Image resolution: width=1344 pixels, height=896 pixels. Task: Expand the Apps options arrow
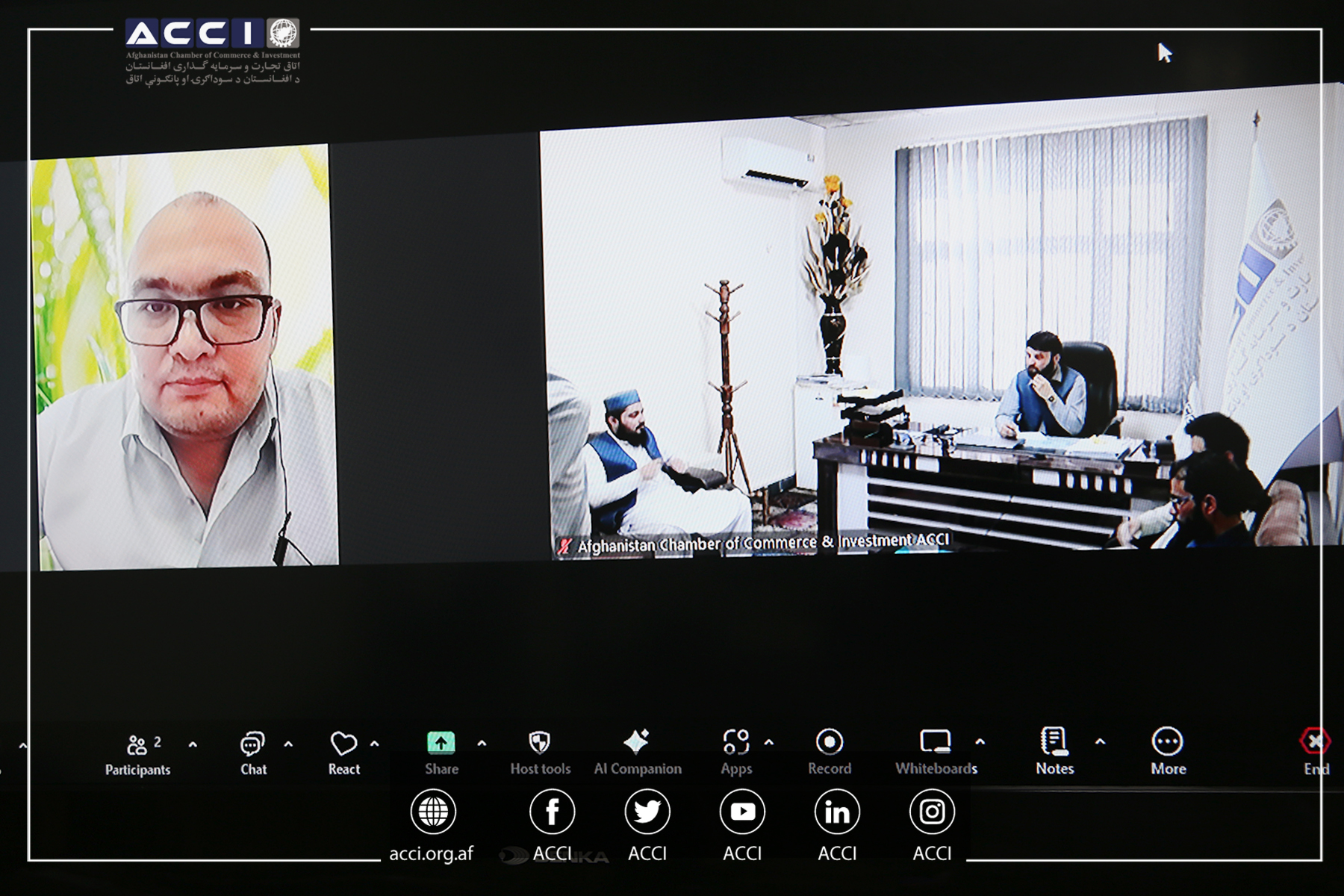point(769,743)
